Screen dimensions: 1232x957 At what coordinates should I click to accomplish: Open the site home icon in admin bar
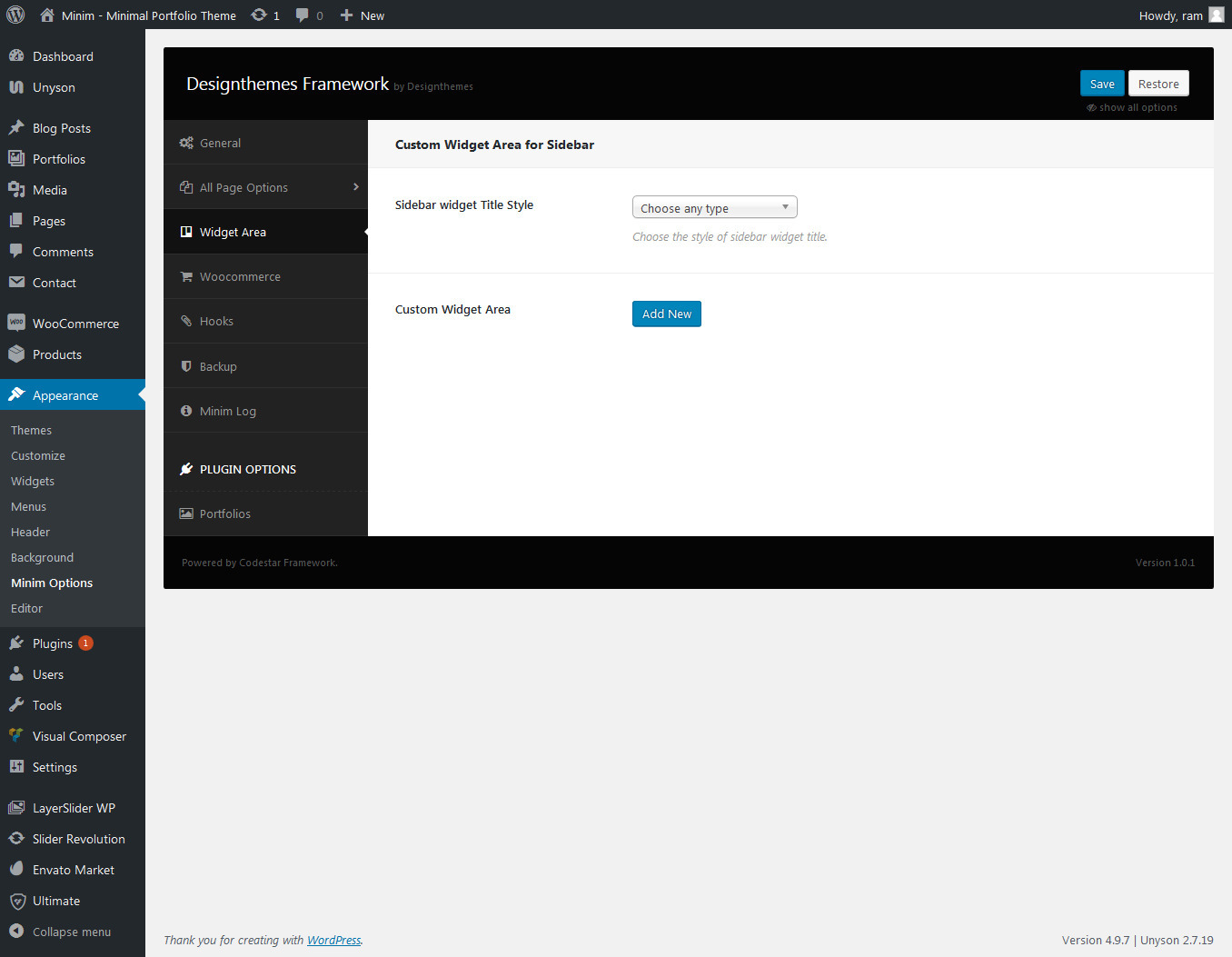(47, 15)
